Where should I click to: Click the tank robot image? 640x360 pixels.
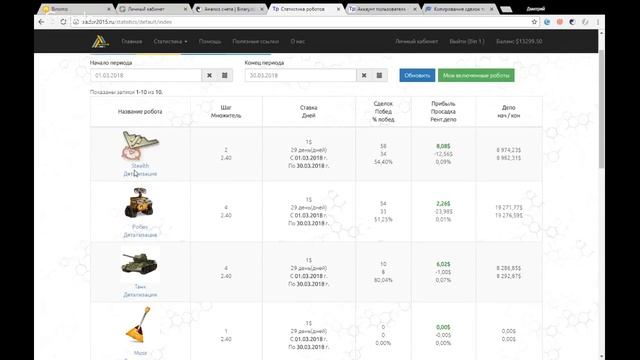tap(140, 263)
